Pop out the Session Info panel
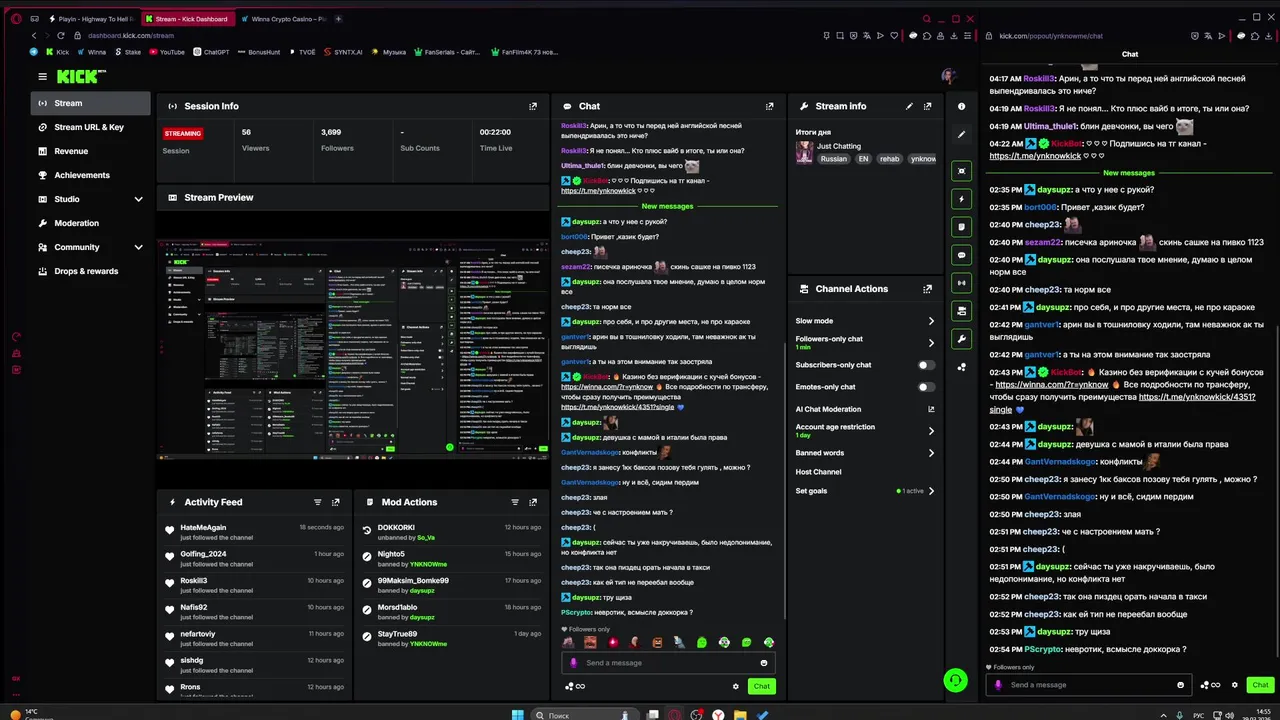This screenshot has height=720, width=1280. point(533,106)
